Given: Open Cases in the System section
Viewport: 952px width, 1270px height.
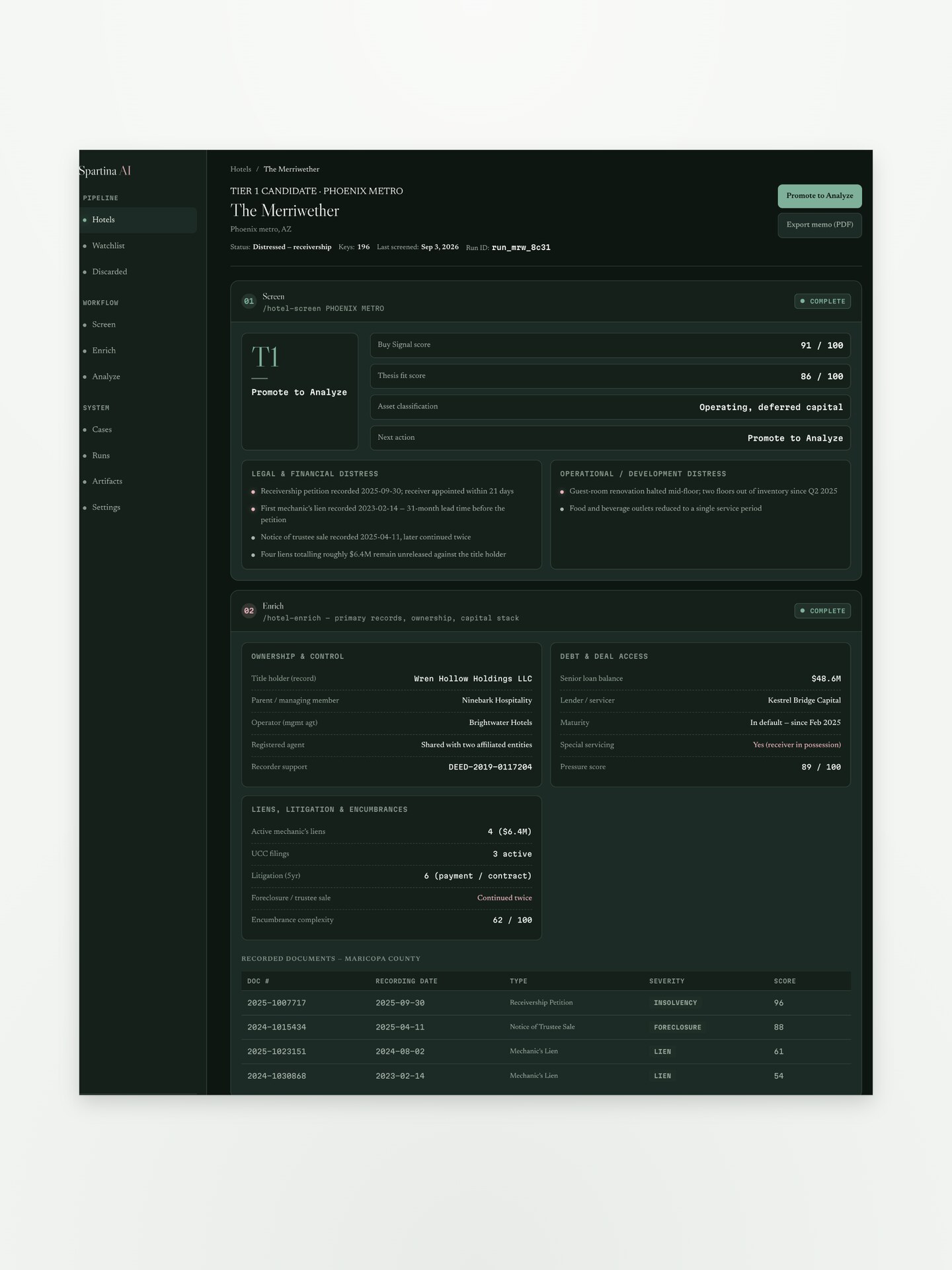Looking at the screenshot, I should coord(138,430).
